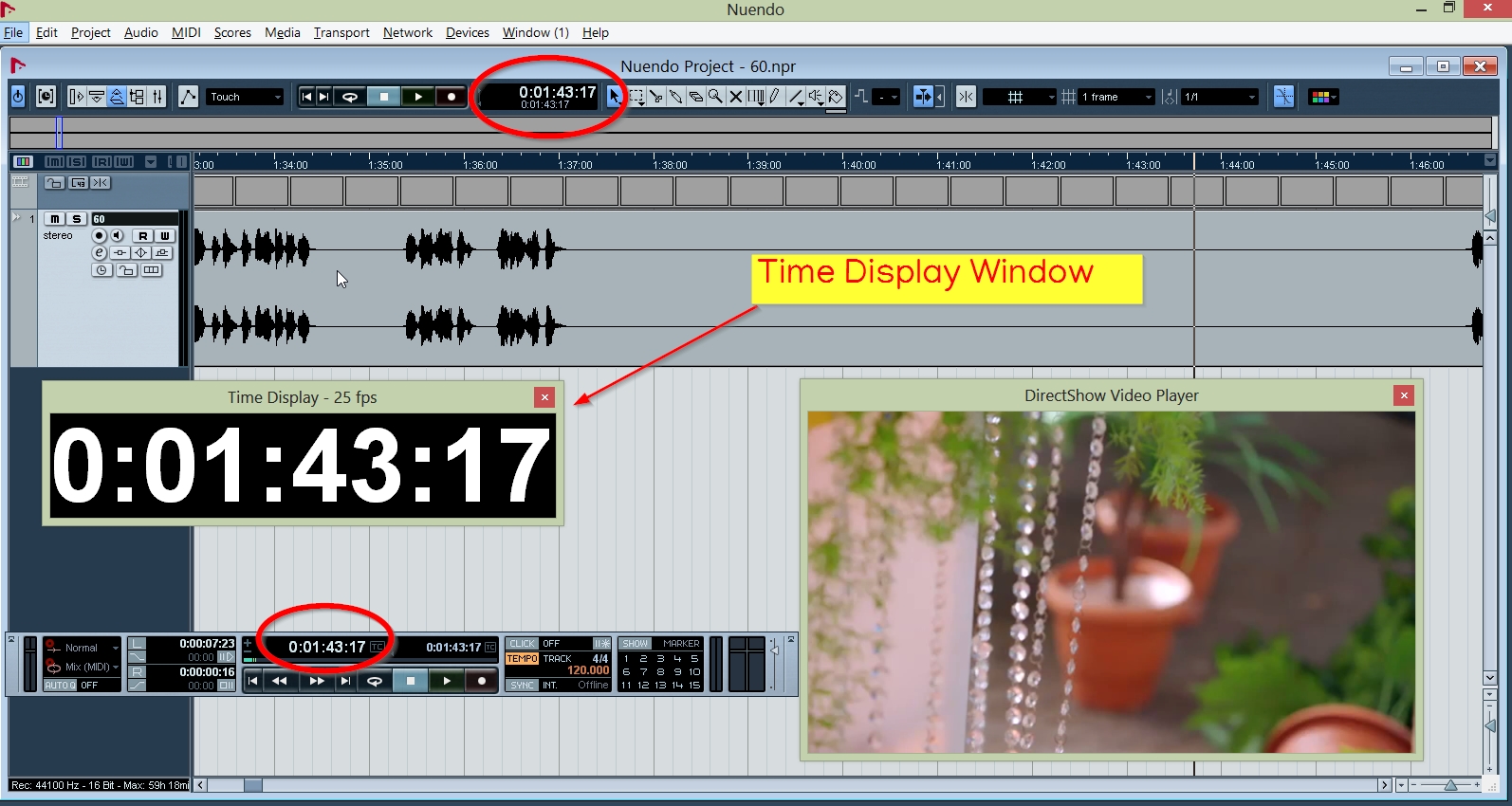Click Rewind in the Transport panel
The image size is (1512, 806).
[x=280, y=681]
